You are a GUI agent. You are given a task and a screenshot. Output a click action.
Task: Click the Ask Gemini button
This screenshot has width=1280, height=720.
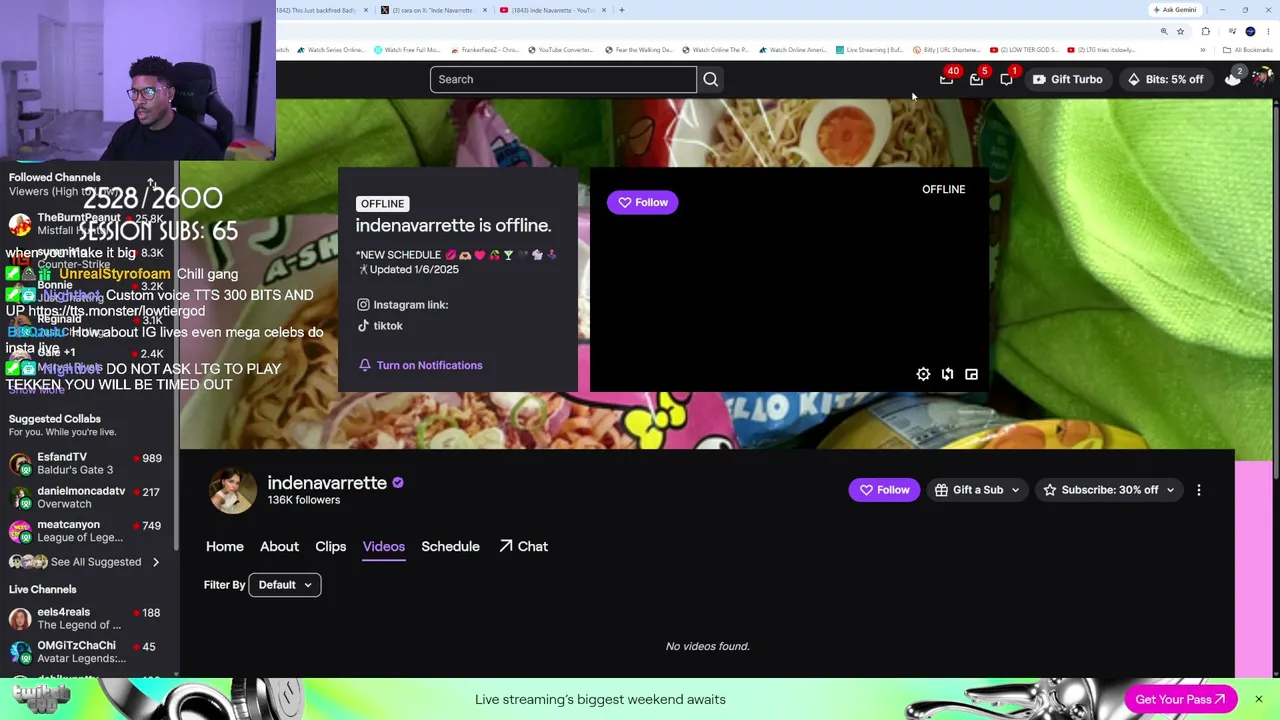(1175, 10)
